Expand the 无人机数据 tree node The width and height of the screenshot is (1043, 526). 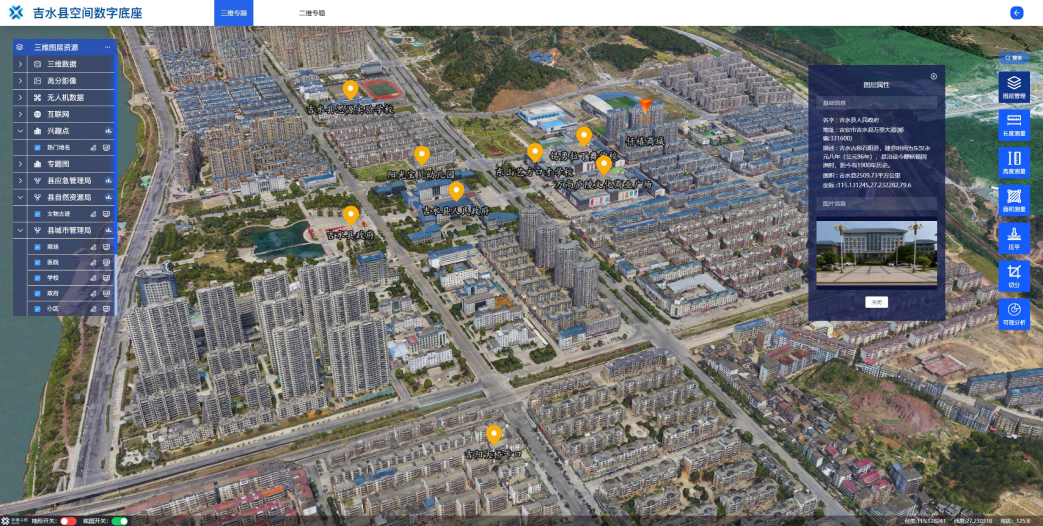[21, 97]
